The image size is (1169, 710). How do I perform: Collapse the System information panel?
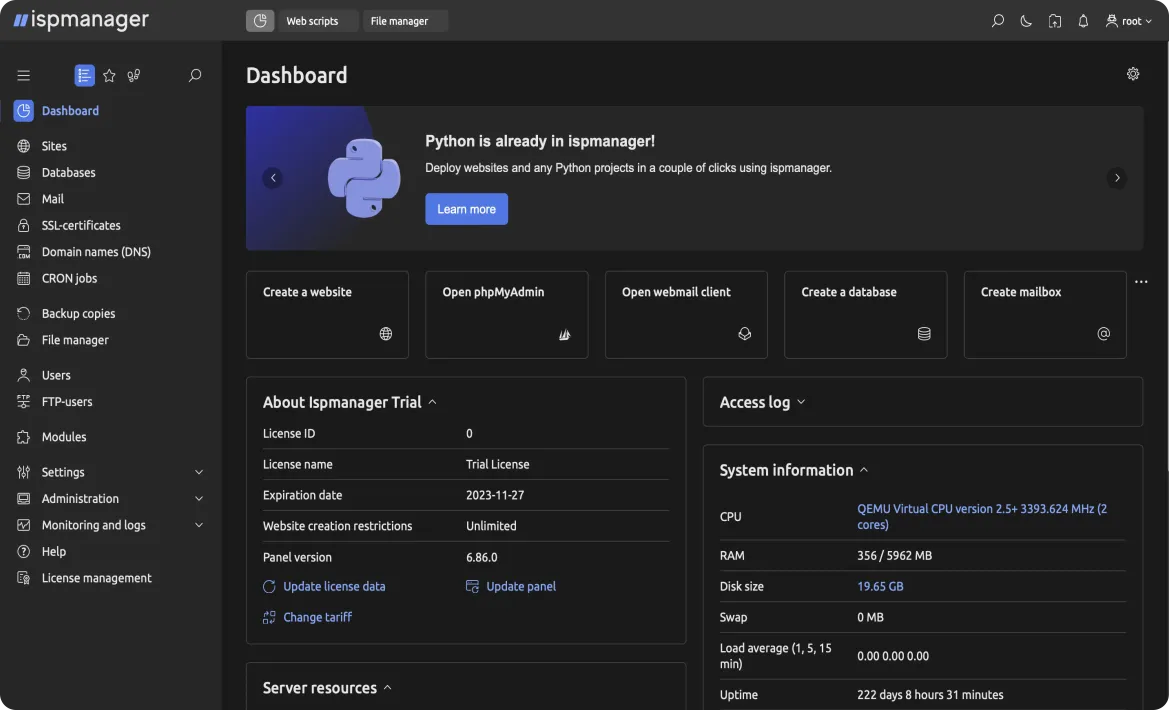point(864,470)
